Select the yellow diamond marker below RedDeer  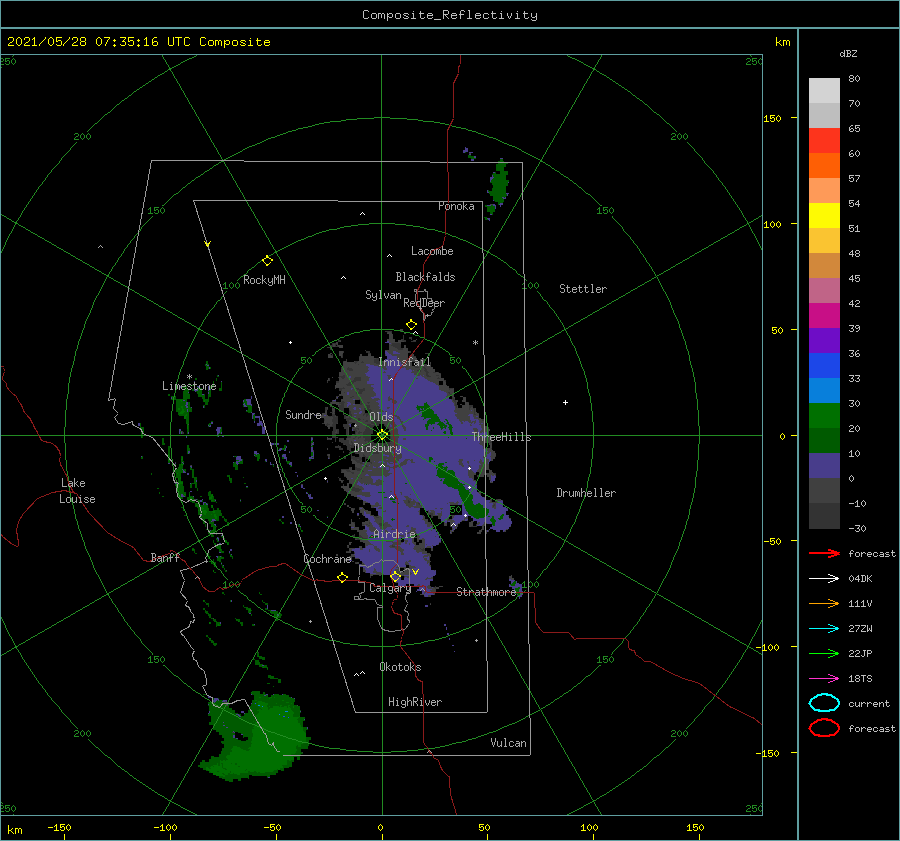click(412, 325)
